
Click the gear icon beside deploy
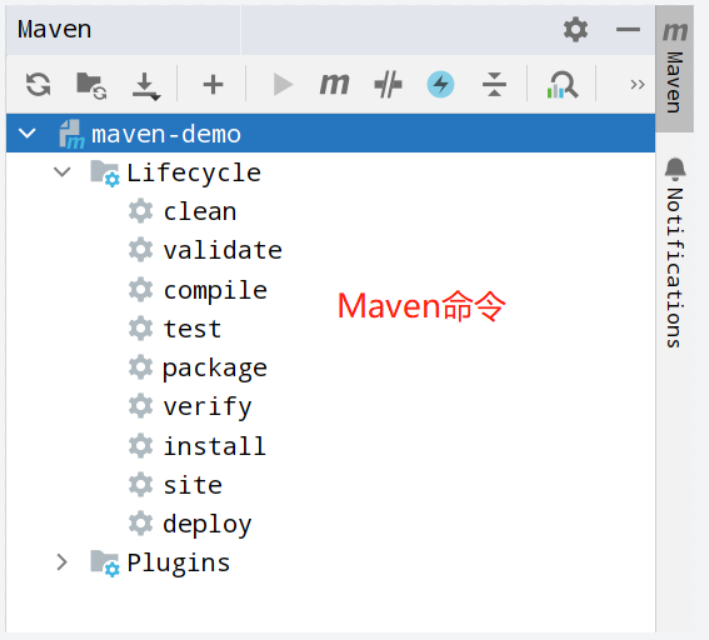click(141, 524)
